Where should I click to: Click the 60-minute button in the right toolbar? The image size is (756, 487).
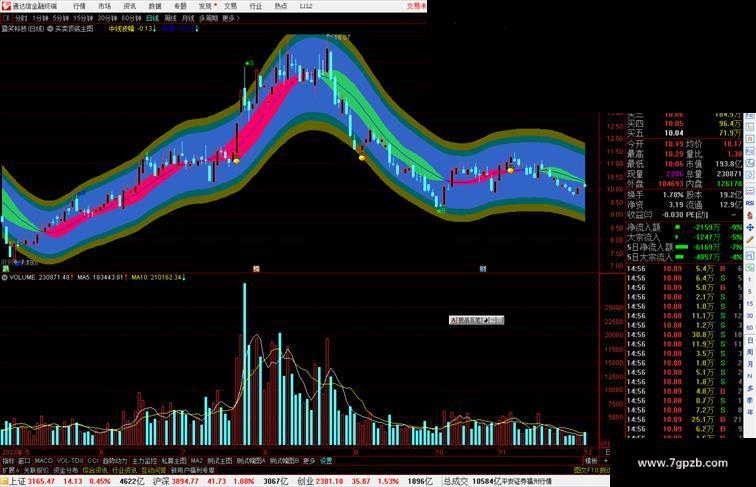[x=750, y=328]
